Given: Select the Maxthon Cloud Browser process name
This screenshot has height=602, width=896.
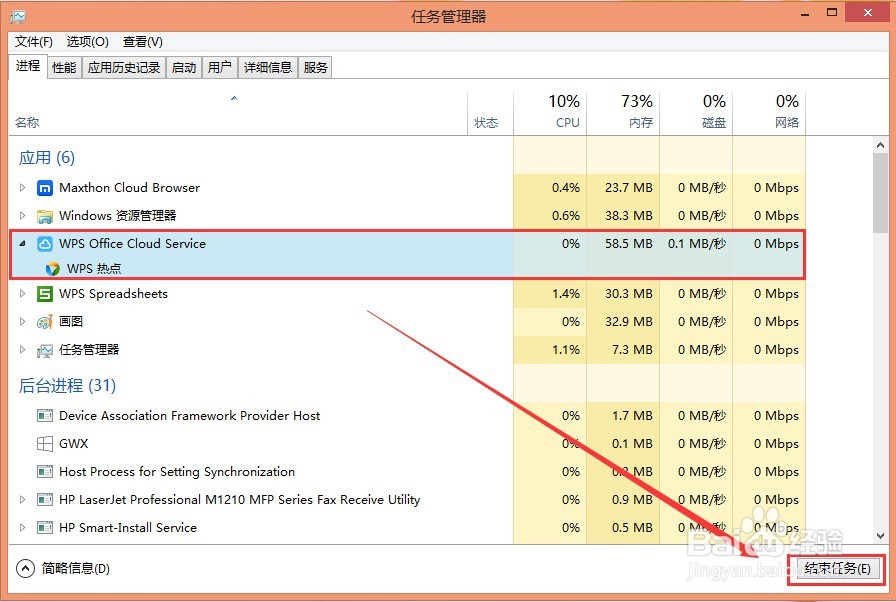Looking at the screenshot, I should coord(129,187).
